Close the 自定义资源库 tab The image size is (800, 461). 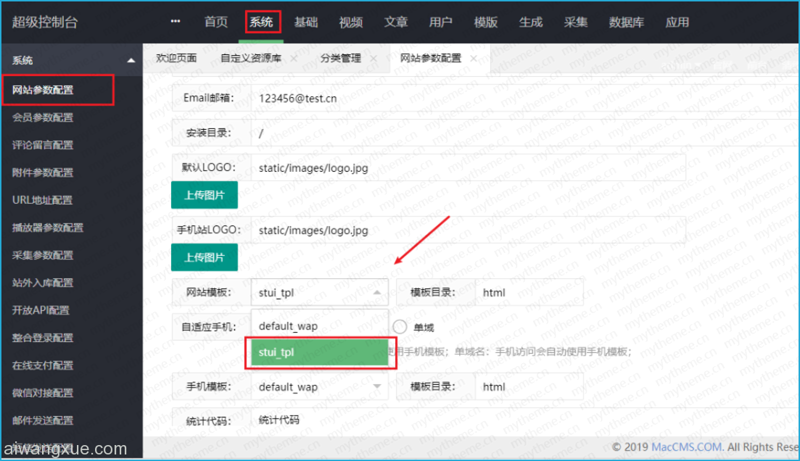[x=294, y=59]
